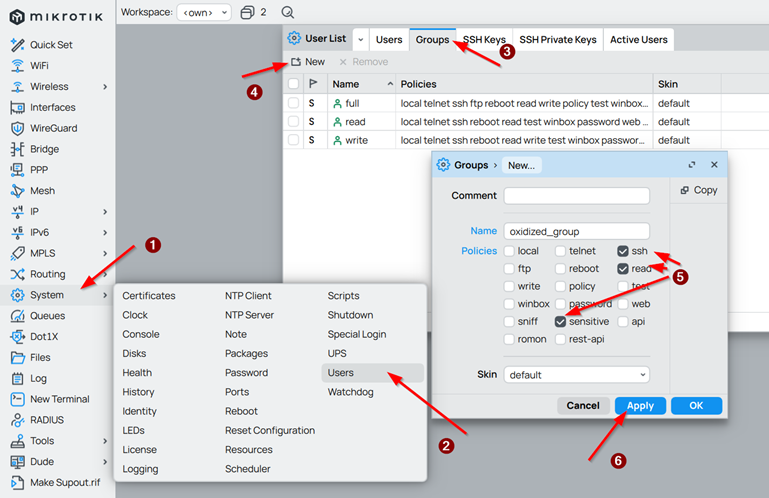The height and width of the screenshot is (498, 769).
Task: Enable the ftp policy checkbox
Action: tap(509, 269)
